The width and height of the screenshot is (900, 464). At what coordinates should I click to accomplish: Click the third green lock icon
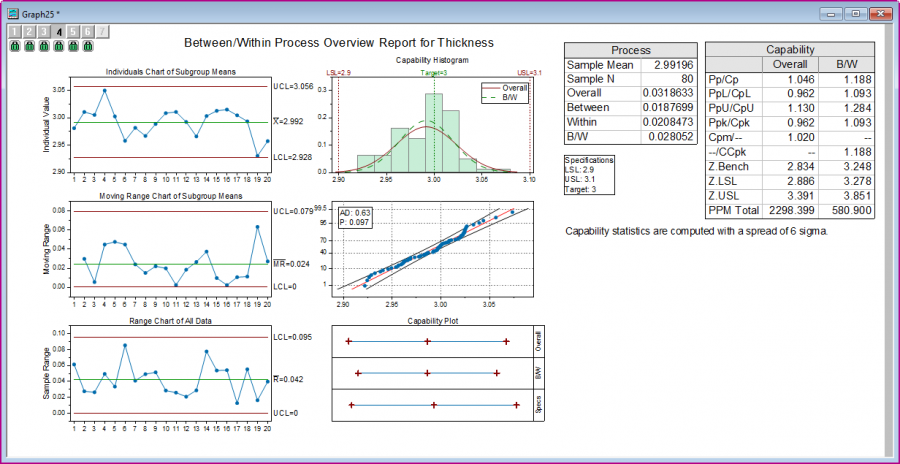(x=44, y=45)
